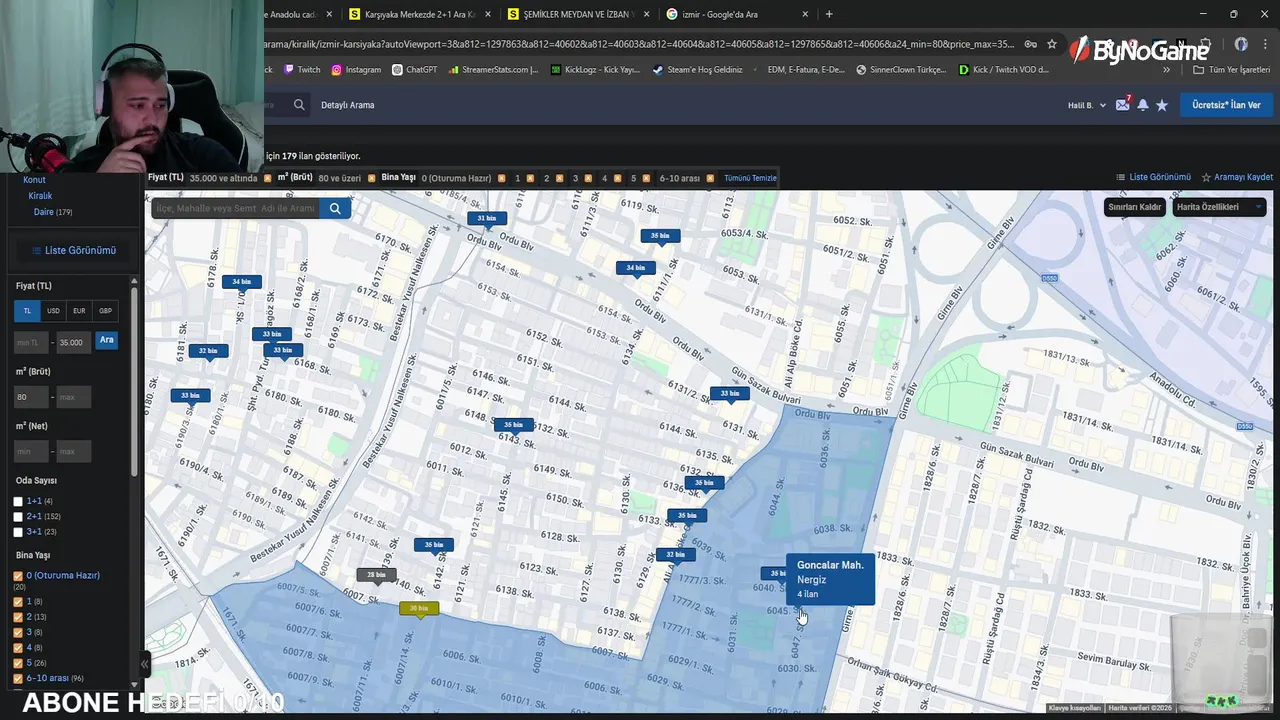Switch to 'ŞEMİKLER MEYDAN VE İZBAN' tab
Viewport: 1280px width, 720px height.
coord(578,14)
